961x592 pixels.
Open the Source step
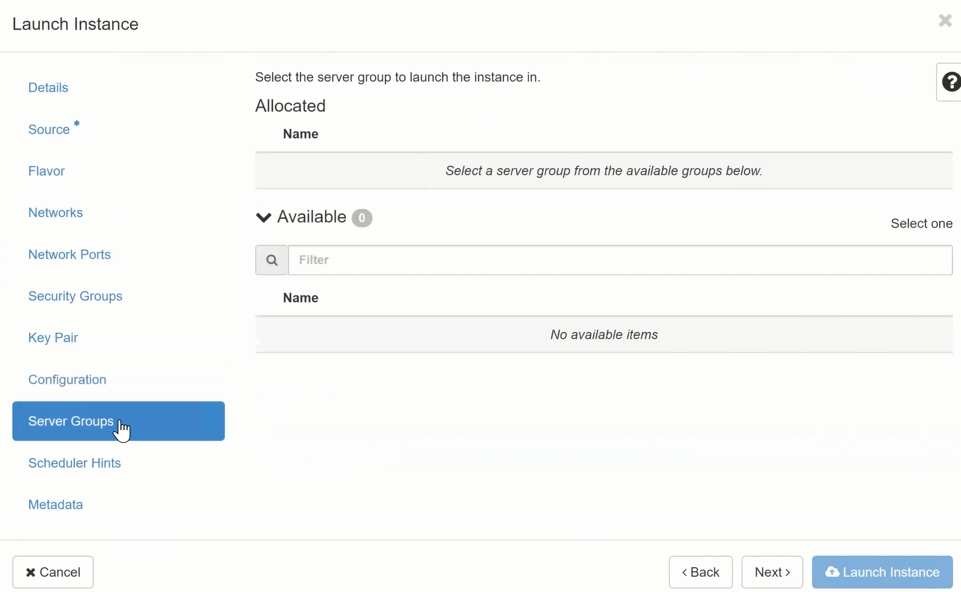[49, 130]
